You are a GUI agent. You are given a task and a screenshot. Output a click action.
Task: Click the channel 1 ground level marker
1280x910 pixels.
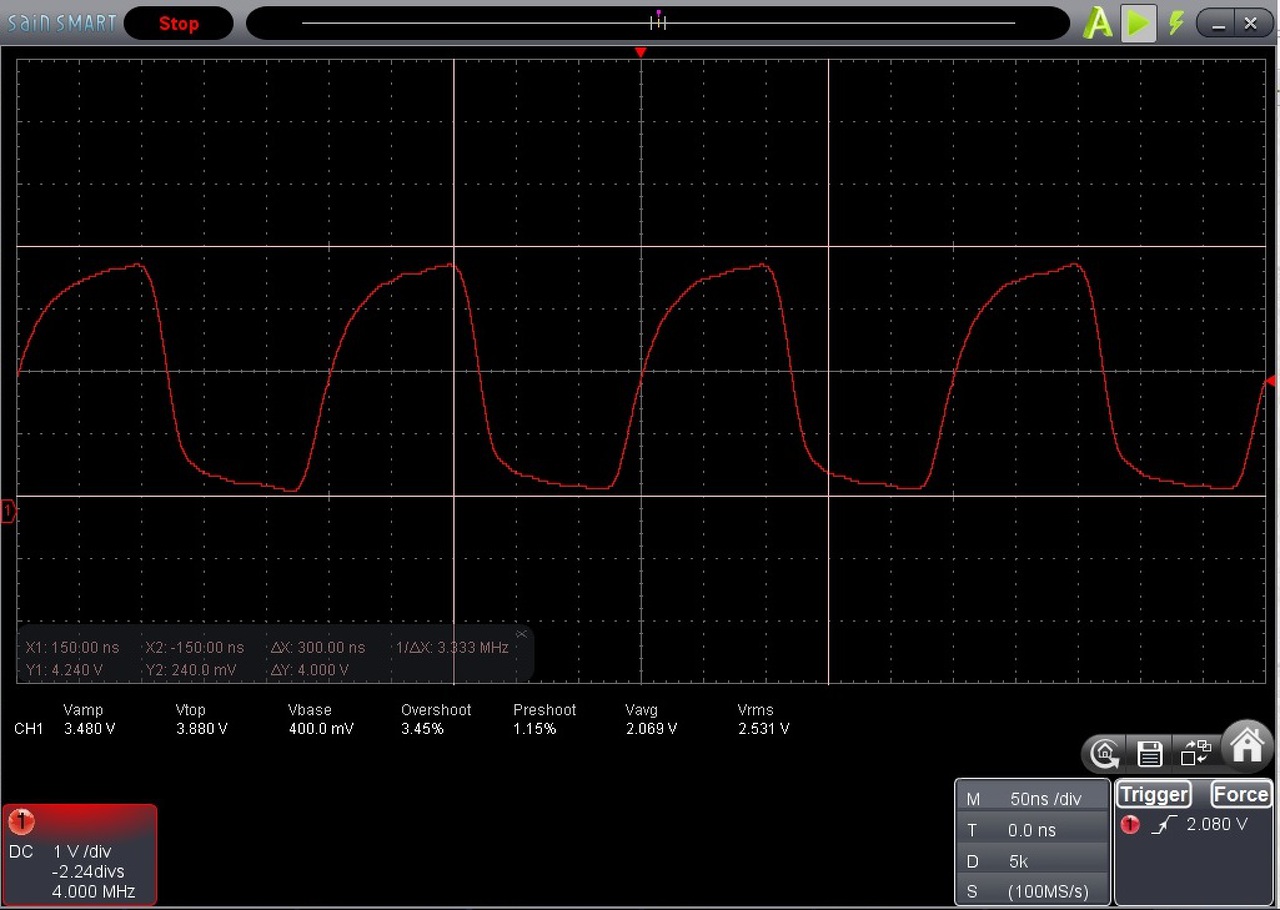tap(8, 512)
